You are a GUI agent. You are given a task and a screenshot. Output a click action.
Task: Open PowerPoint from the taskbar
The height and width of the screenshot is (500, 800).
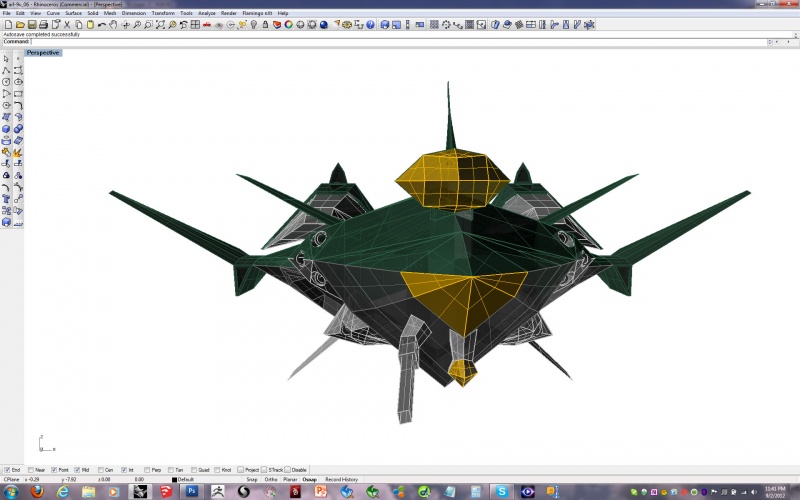pos(320,492)
